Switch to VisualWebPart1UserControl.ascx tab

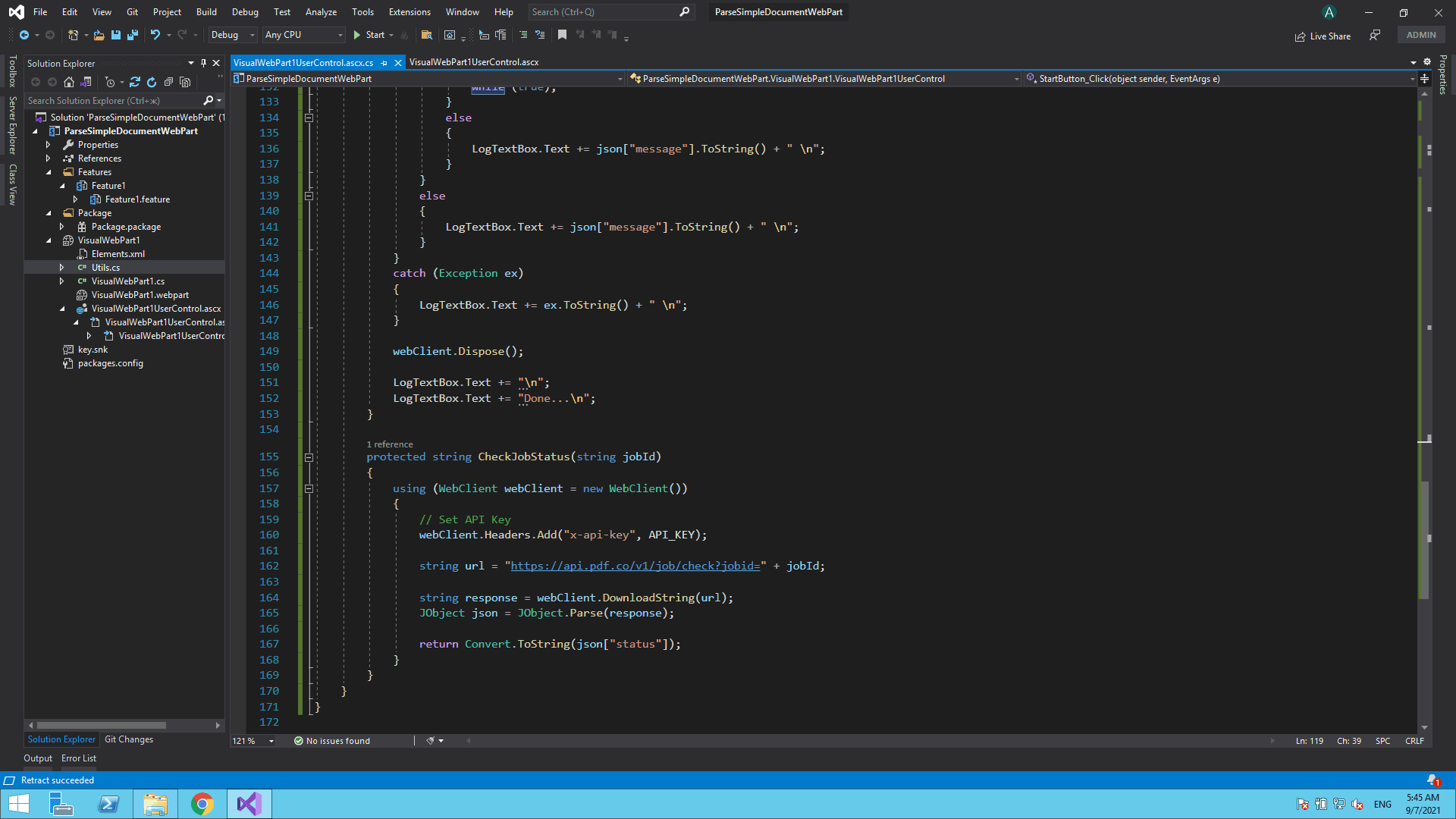coord(474,62)
